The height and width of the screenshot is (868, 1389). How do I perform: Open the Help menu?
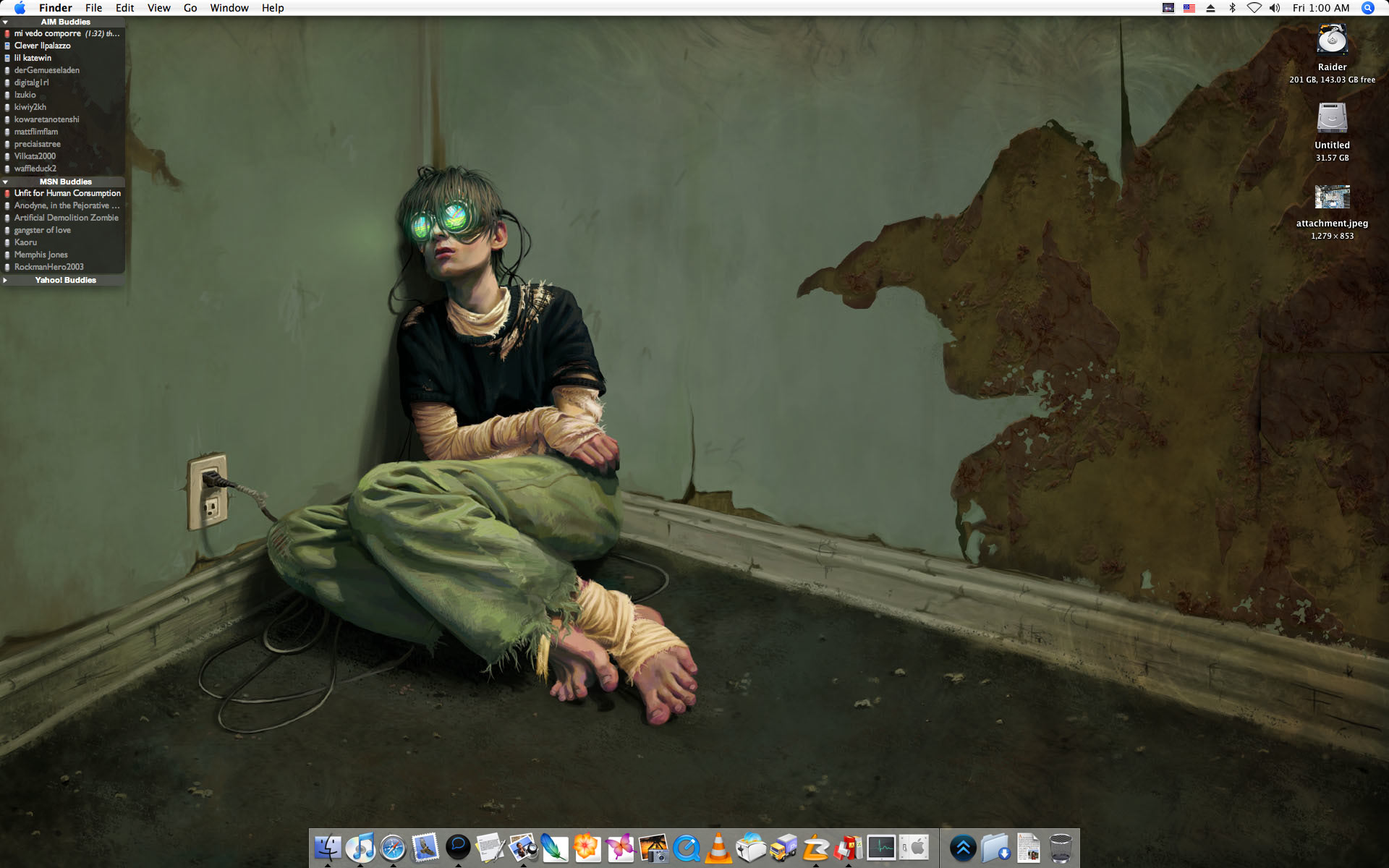coord(273,8)
